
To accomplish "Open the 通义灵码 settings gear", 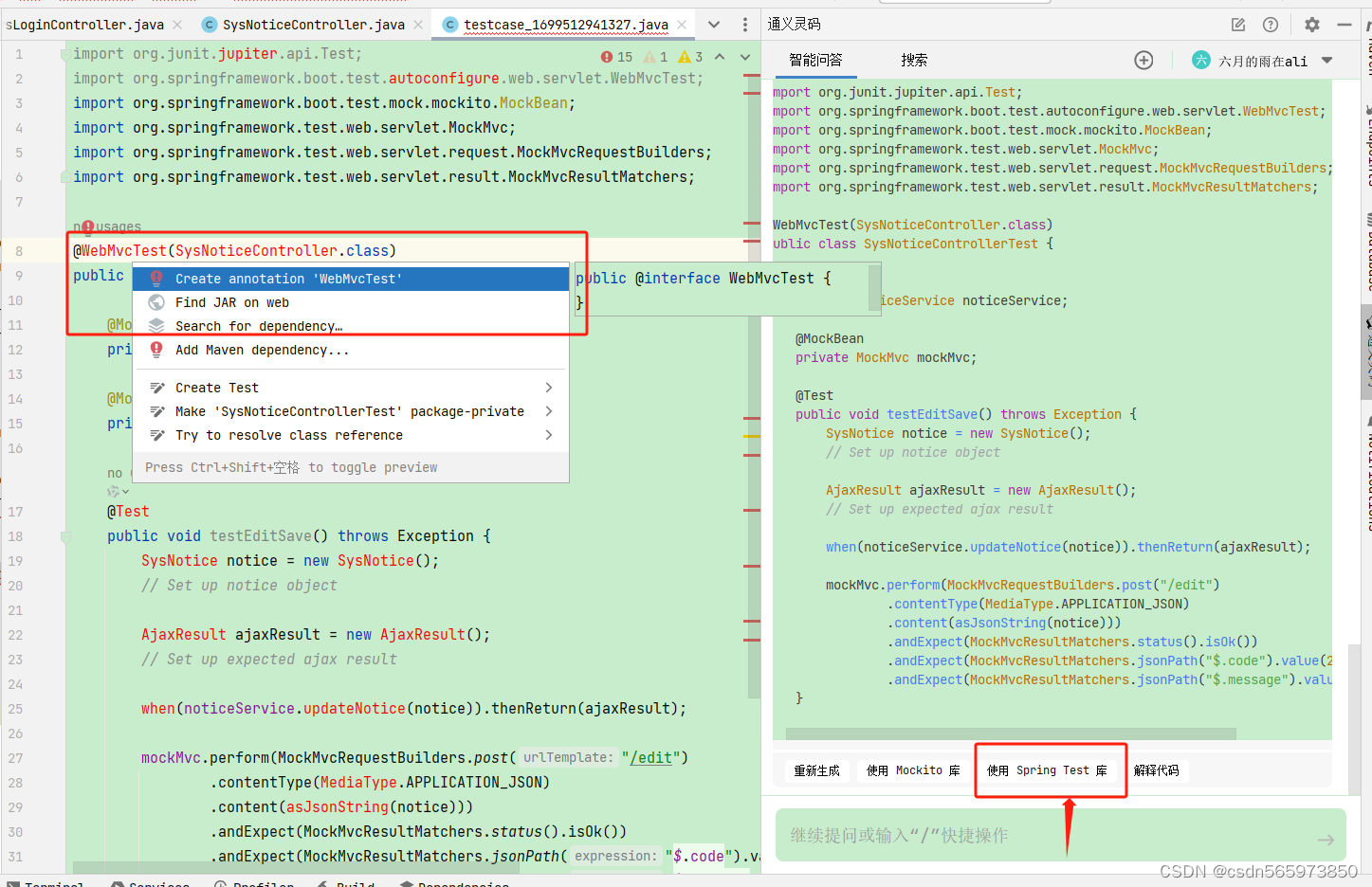I will click(1312, 25).
